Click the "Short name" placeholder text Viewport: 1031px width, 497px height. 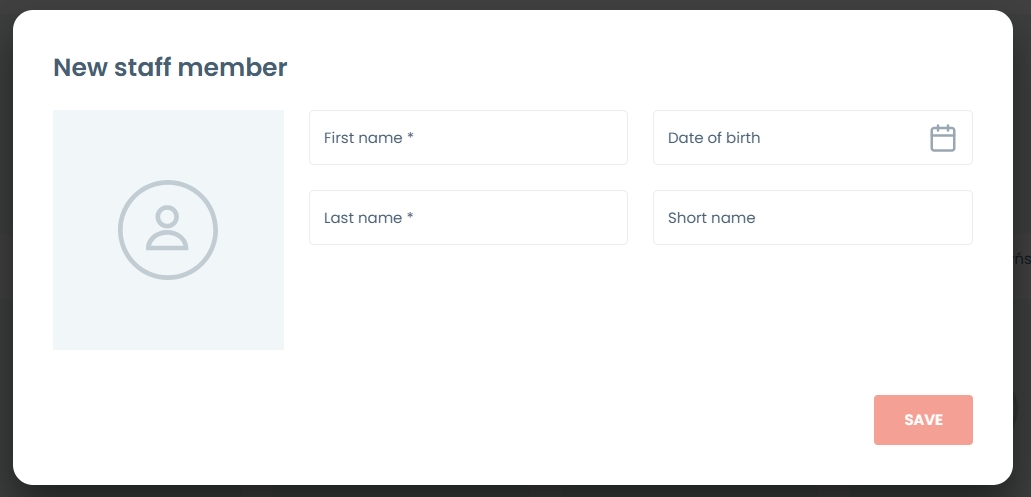tap(711, 218)
